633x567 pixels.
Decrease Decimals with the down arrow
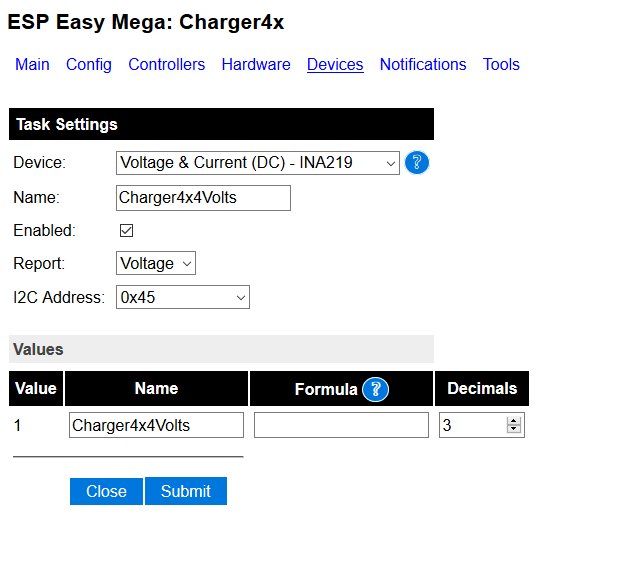514,429
